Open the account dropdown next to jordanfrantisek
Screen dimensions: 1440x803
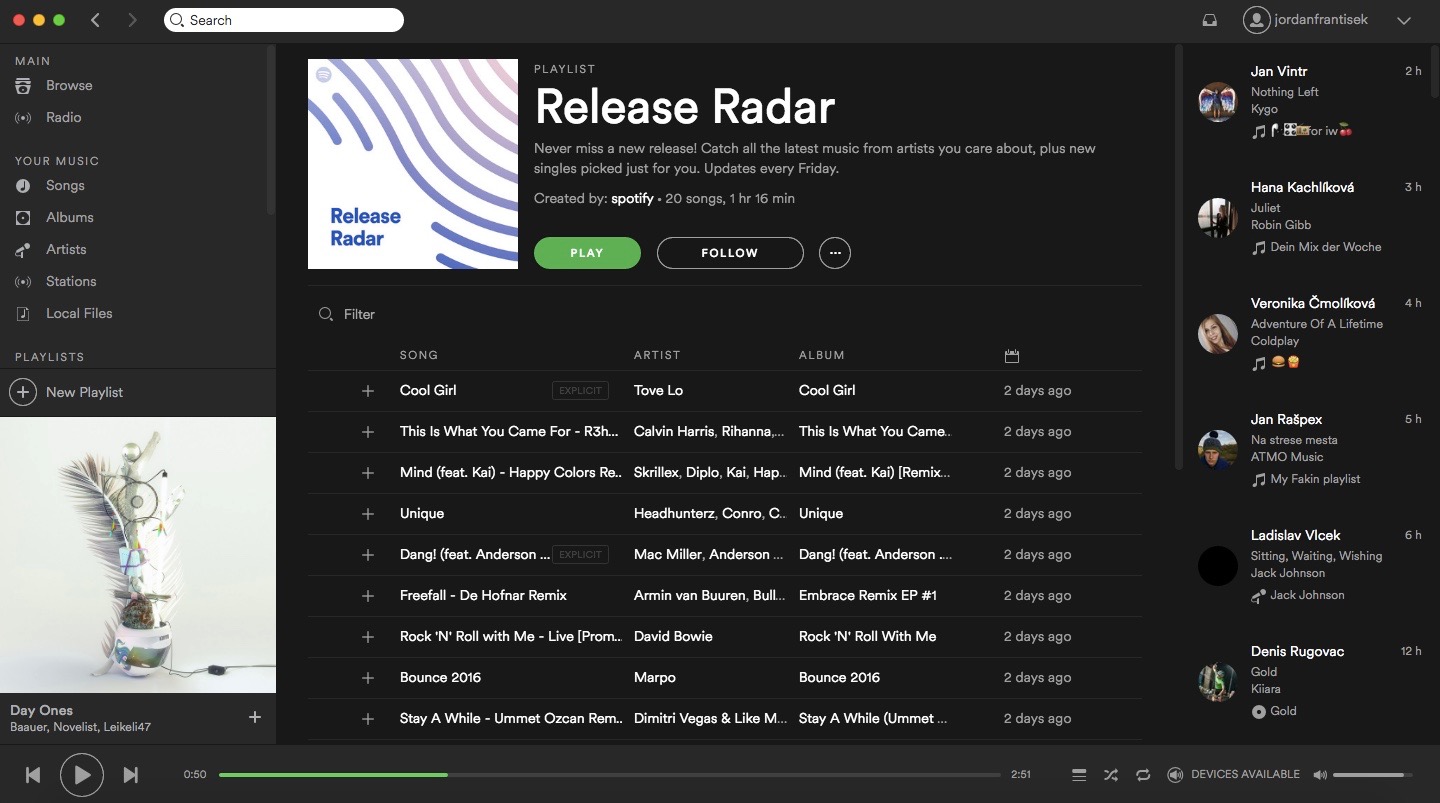click(1404, 20)
